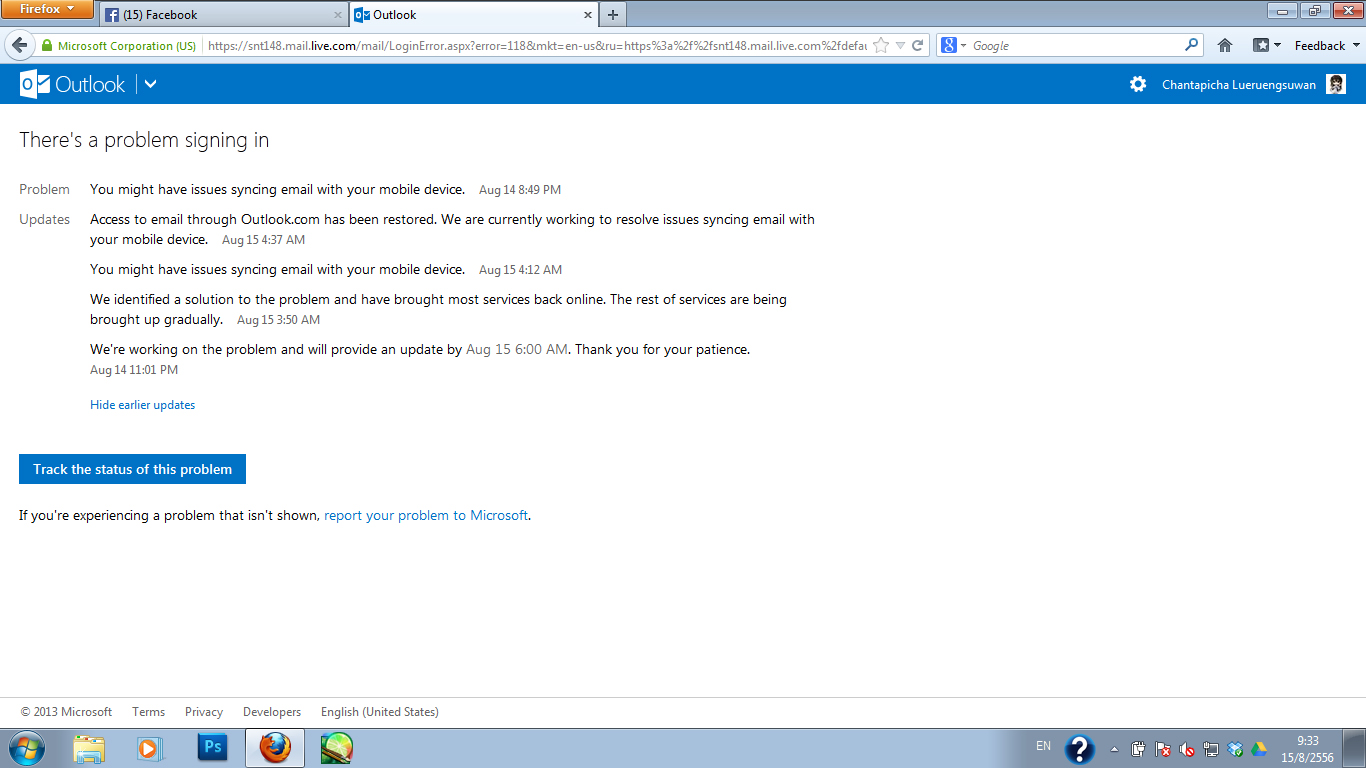The width and height of the screenshot is (1366, 768).
Task: Click the 'There's a problem signing in' heading
Action: 144,140
